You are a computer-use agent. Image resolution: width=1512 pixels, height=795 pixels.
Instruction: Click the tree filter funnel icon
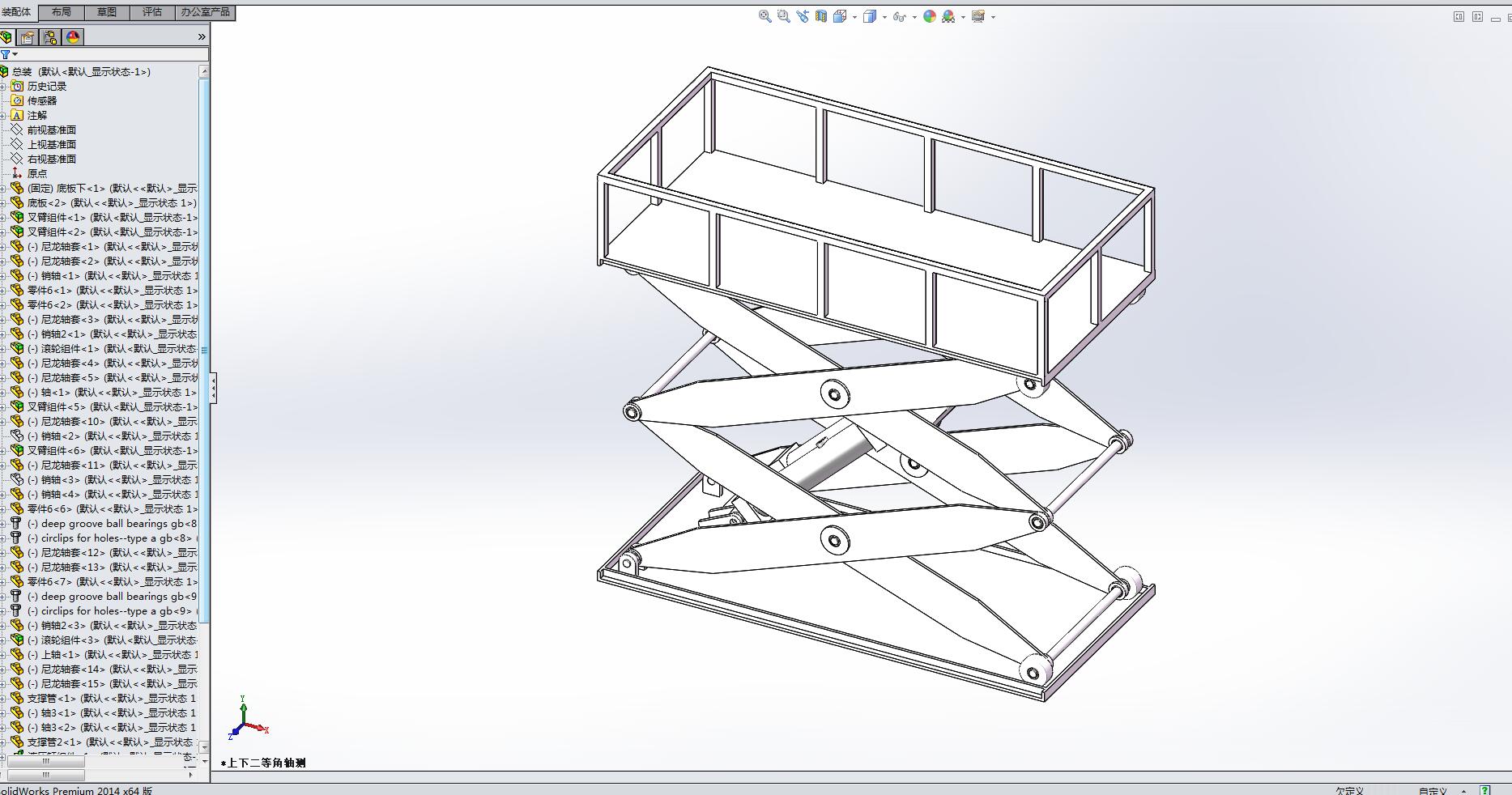5,54
